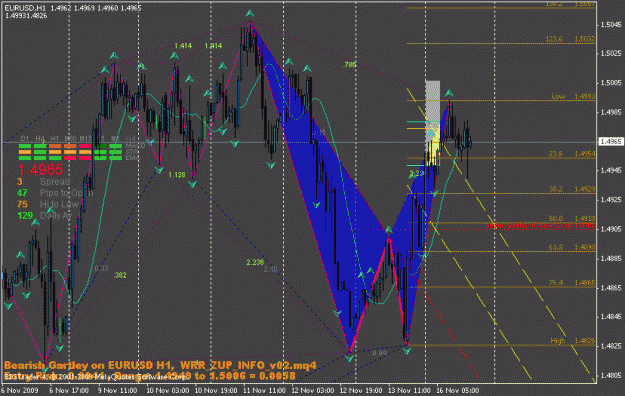Screen dimensions: 625x396
Task: Click the 9 Nov 11:00 time label
Action: click(x=117, y=390)
